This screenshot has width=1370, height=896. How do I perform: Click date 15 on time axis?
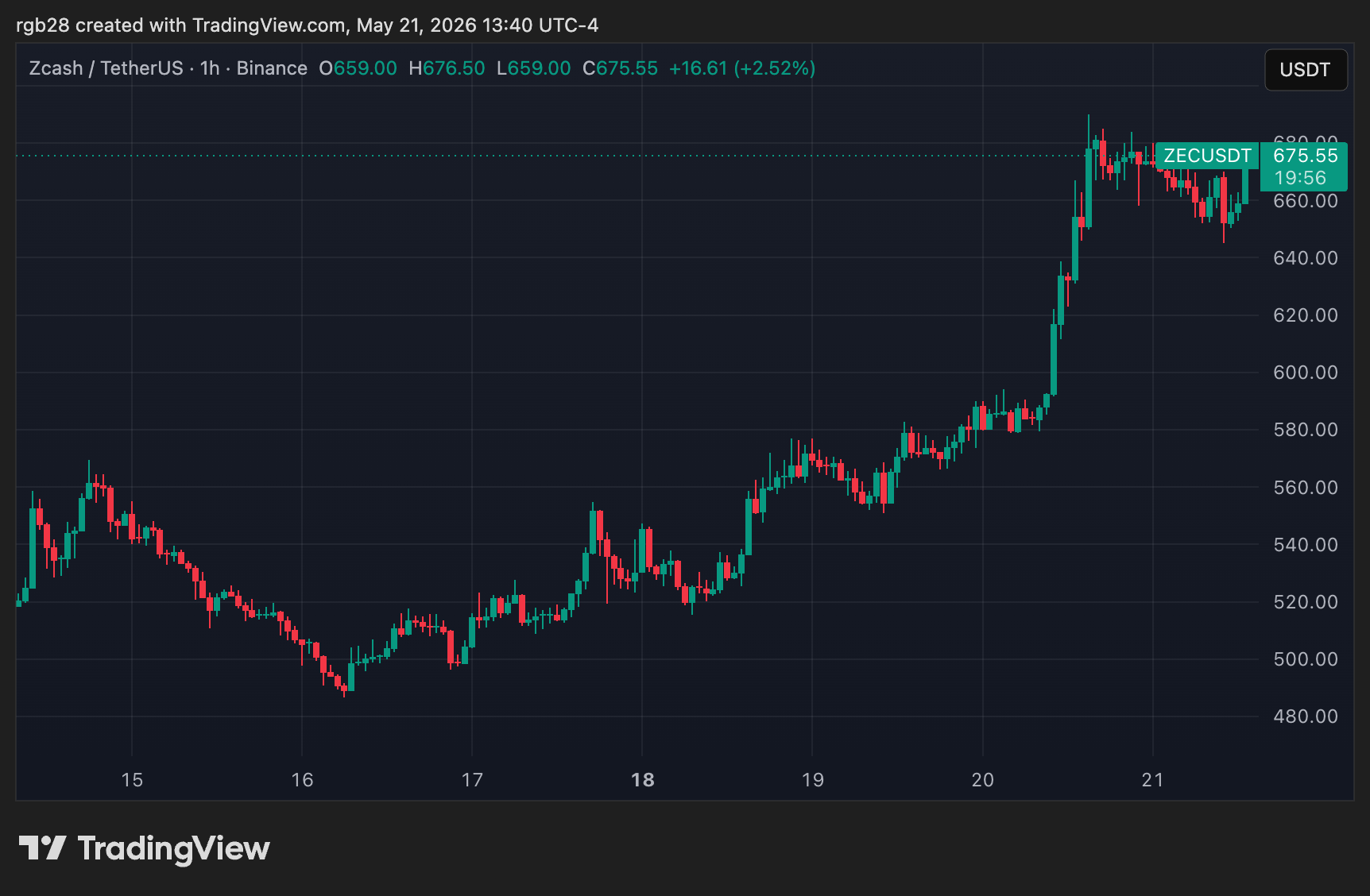[x=132, y=780]
